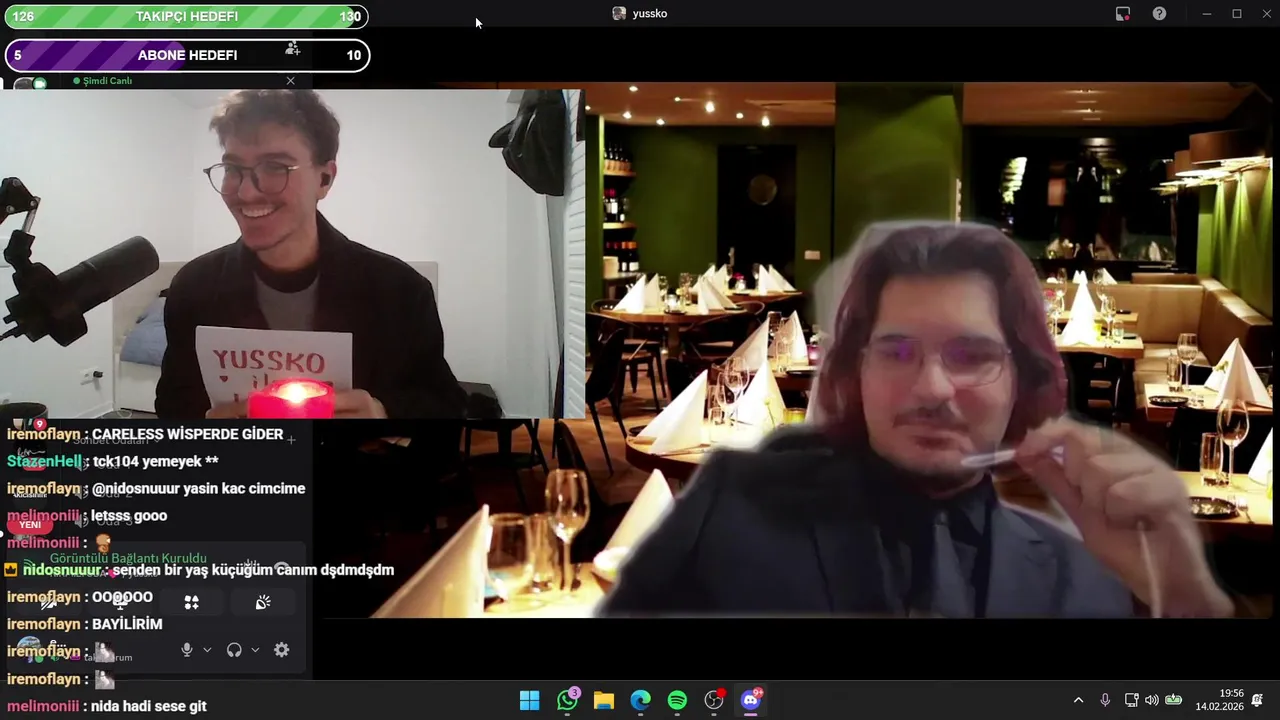This screenshot has width=1280, height=720.
Task: Open headphone output options chevron
Action: point(255,650)
